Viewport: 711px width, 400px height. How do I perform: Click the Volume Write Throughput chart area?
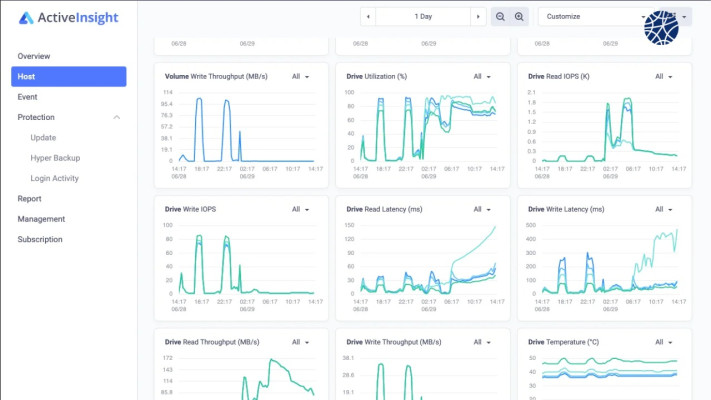[x=246, y=127]
